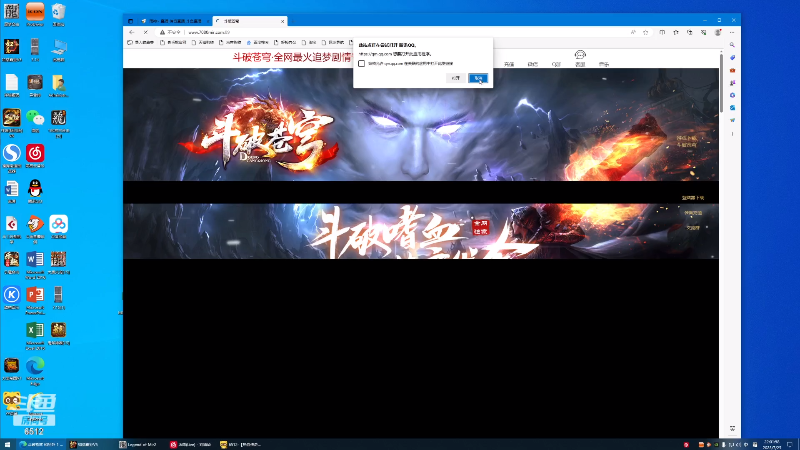Screen dimensions: 800x450
Task: Tick the always-allow checkbox in the dialog
Action: coord(361,64)
